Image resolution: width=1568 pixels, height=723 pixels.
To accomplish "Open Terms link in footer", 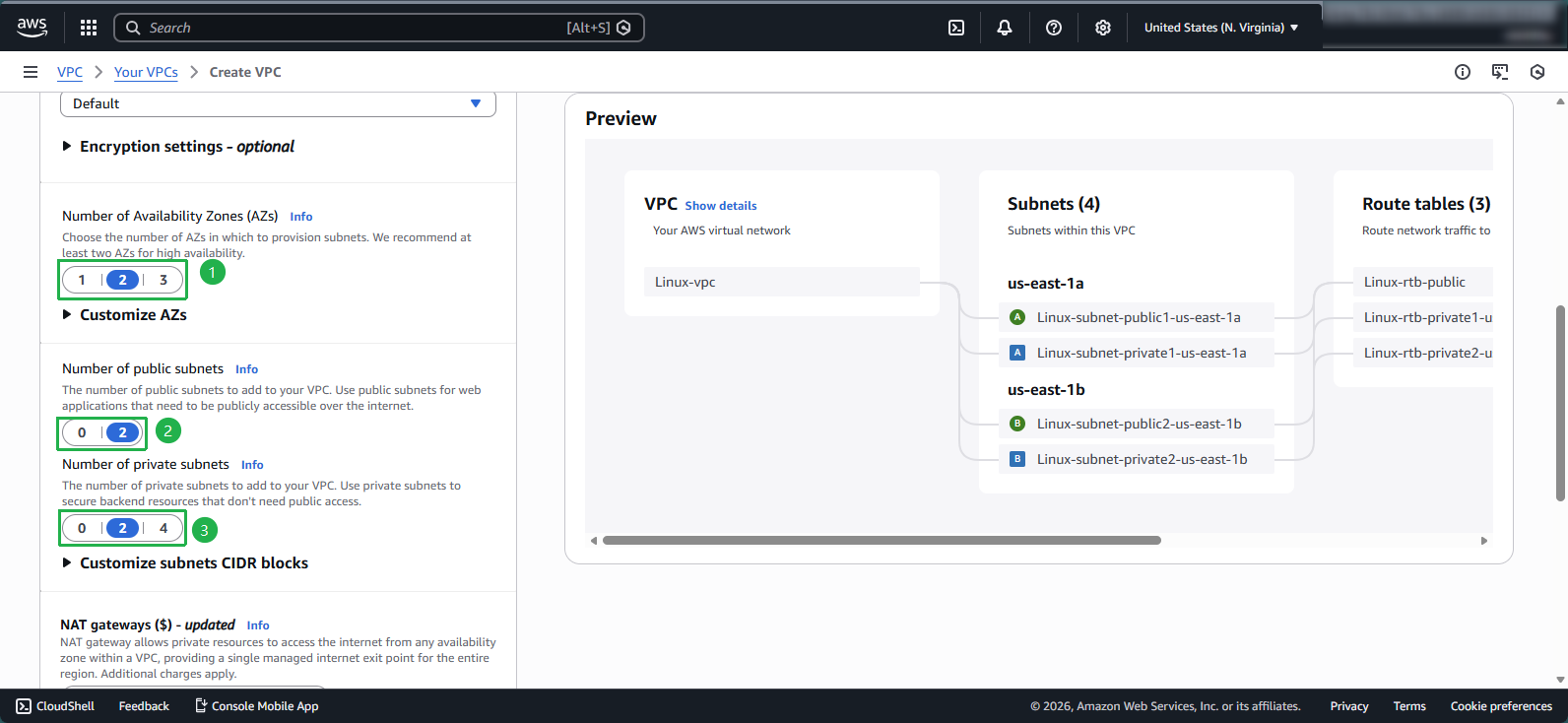I will coord(1409,706).
